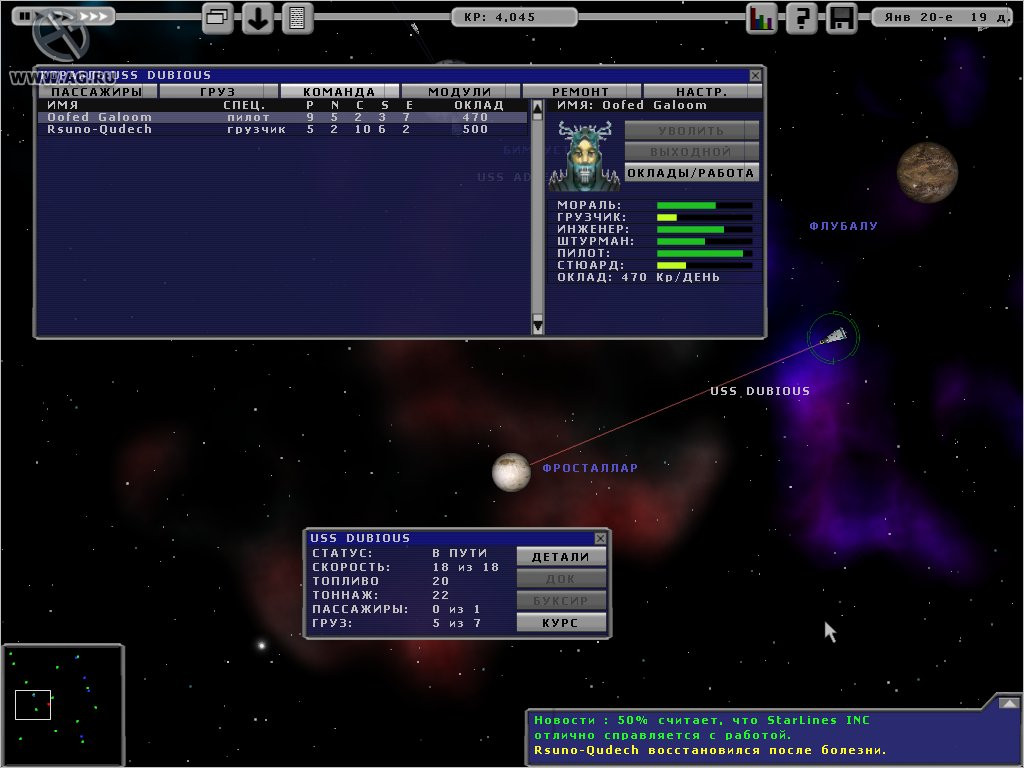Close the USS Dubious crew window

pos(755,75)
